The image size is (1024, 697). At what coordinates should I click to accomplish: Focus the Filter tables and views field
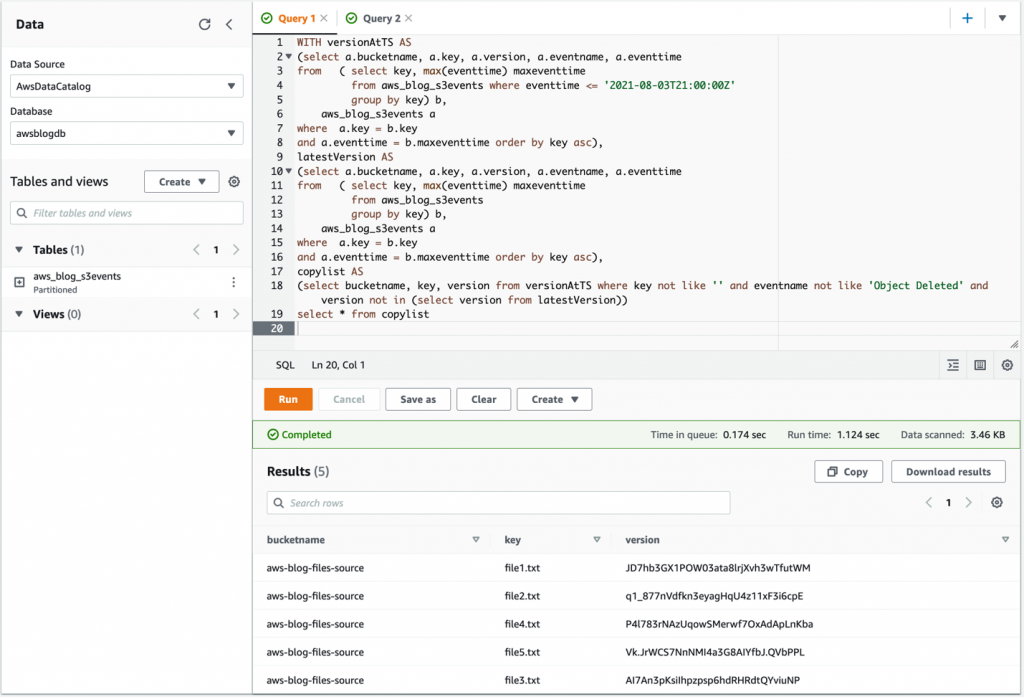(127, 213)
